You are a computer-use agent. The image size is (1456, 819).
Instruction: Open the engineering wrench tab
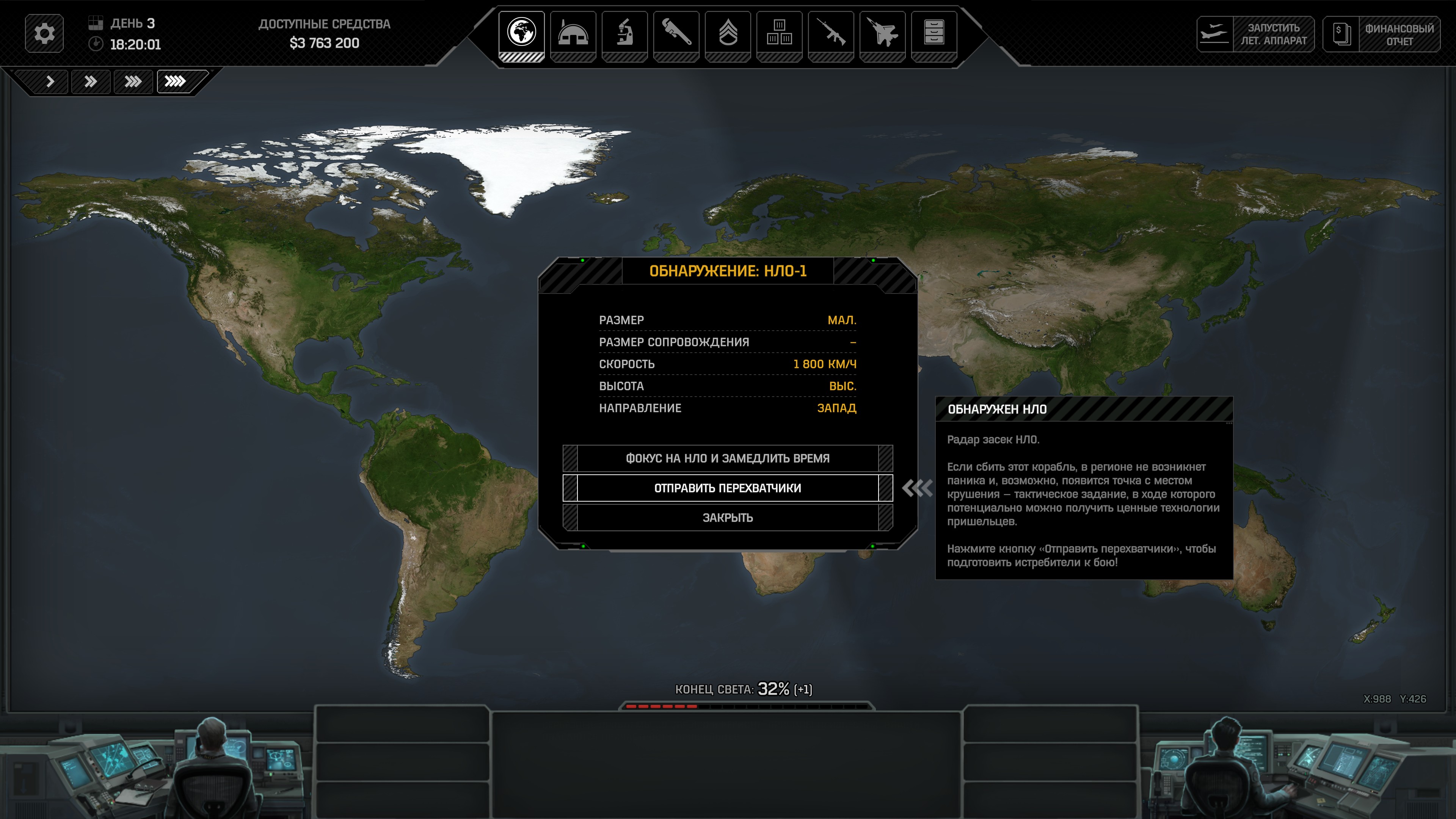[x=676, y=33]
